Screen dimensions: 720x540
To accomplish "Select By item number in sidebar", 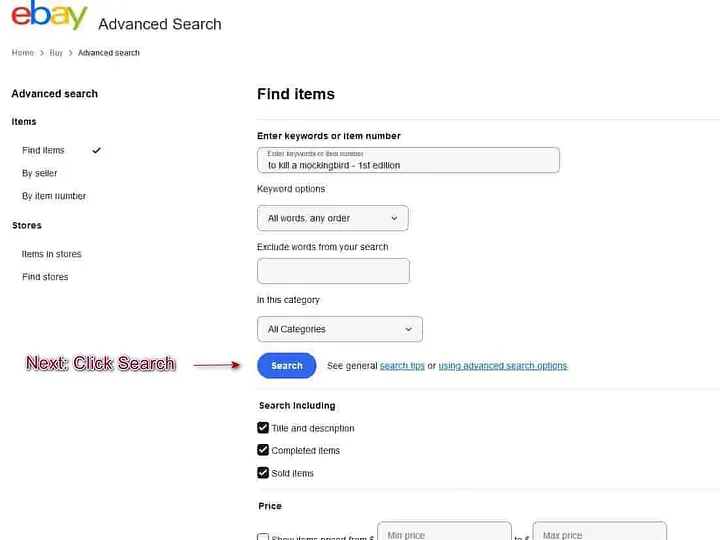I will (54, 196).
